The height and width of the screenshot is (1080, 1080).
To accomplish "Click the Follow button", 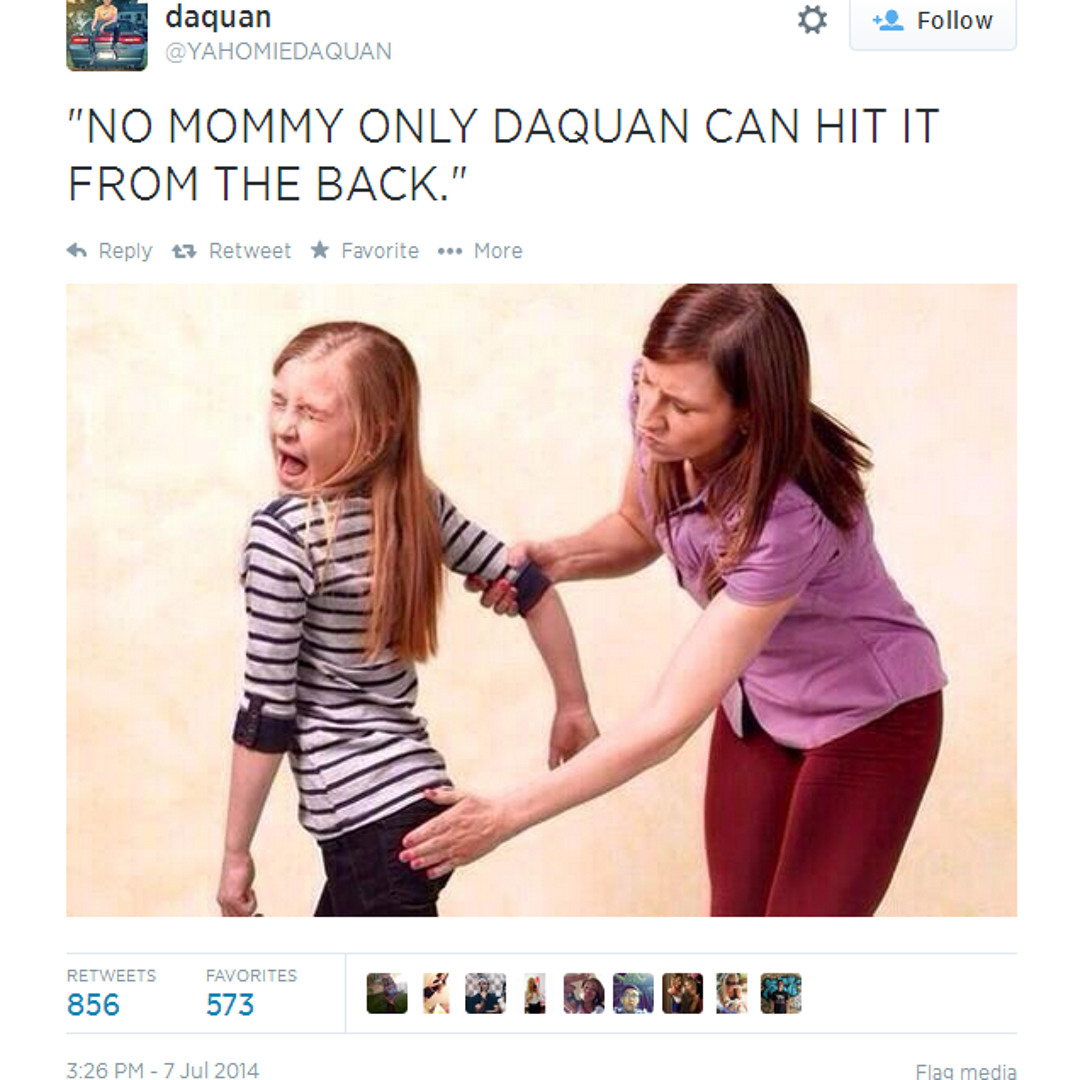I will [x=933, y=22].
